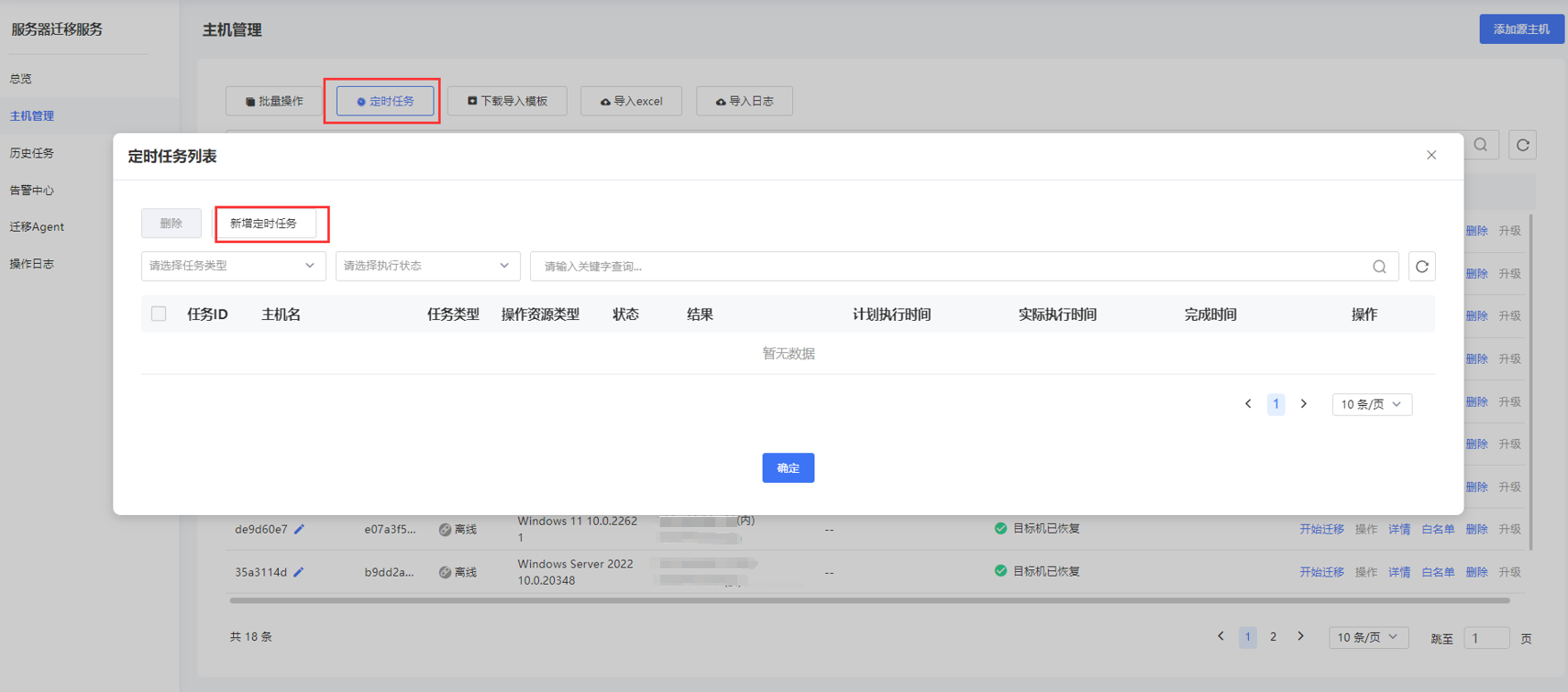Viewport: 1568px width, 692px height.
Task: Edit name icon for host de9d60e7
Action: pyautogui.click(x=299, y=529)
